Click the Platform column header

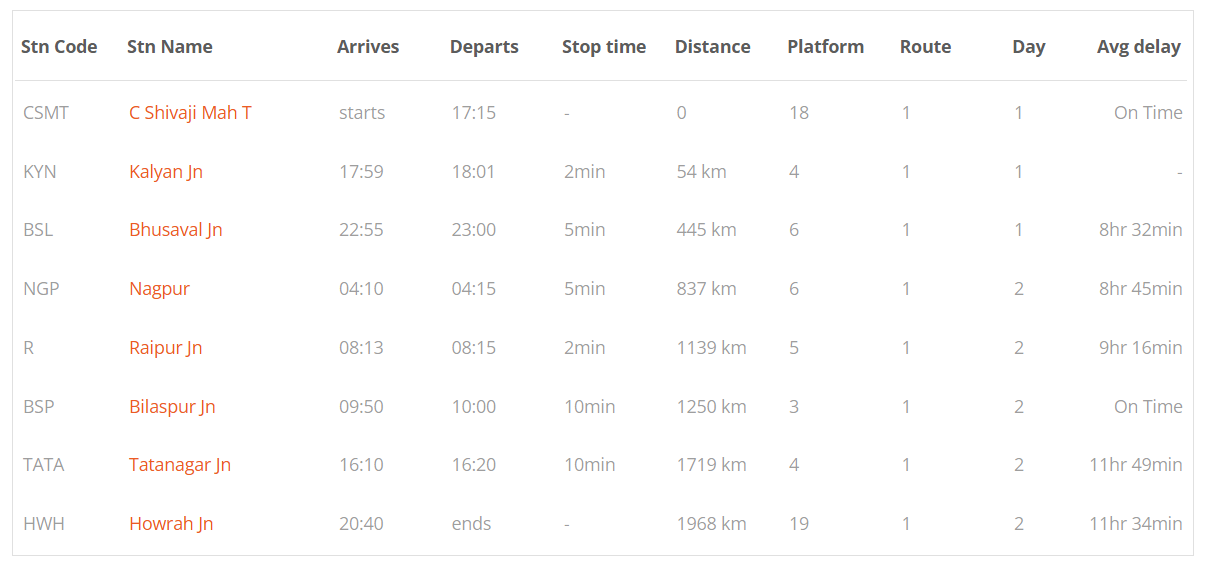click(826, 47)
